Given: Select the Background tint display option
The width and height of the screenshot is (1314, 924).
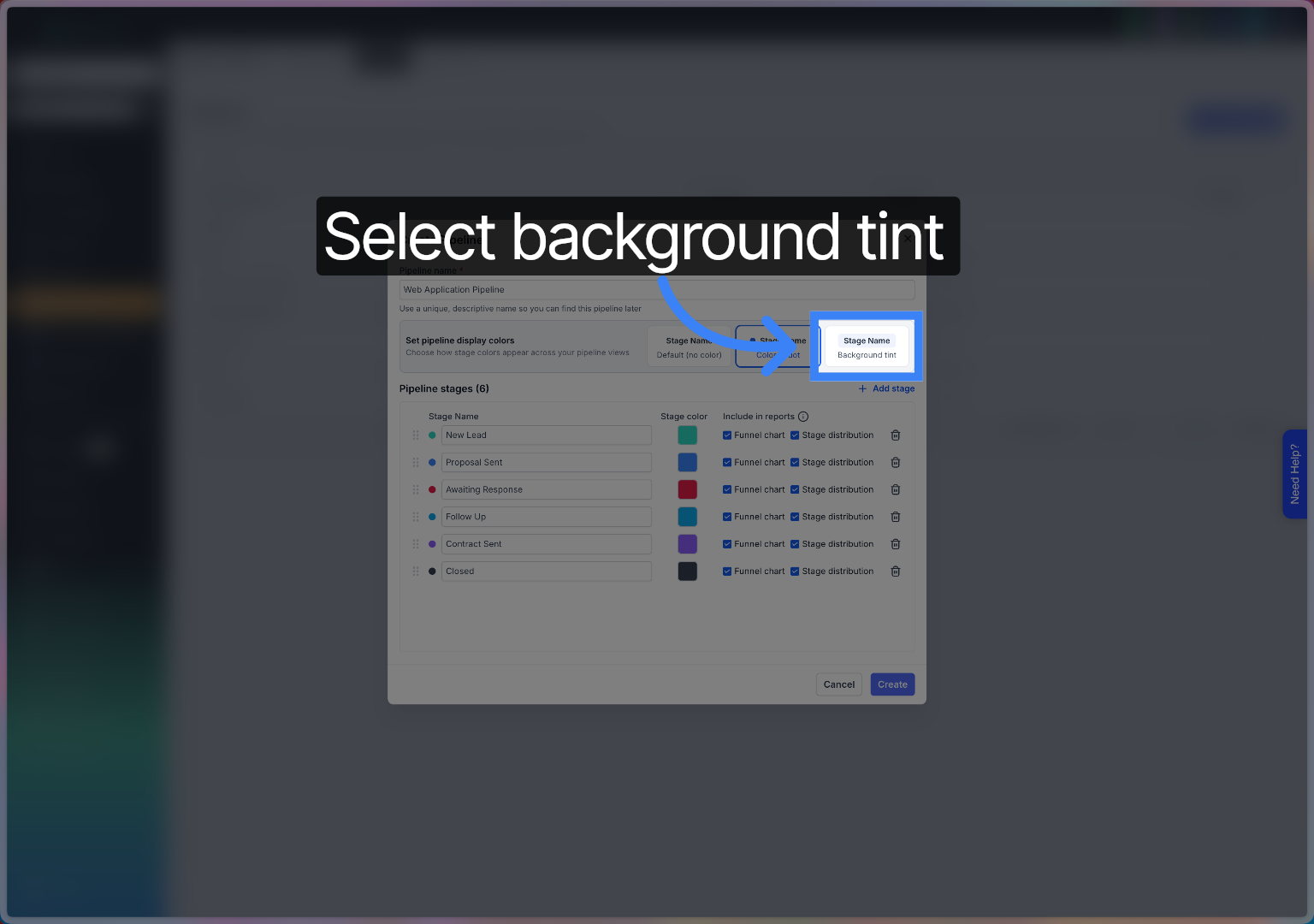Looking at the screenshot, I should click(867, 346).
